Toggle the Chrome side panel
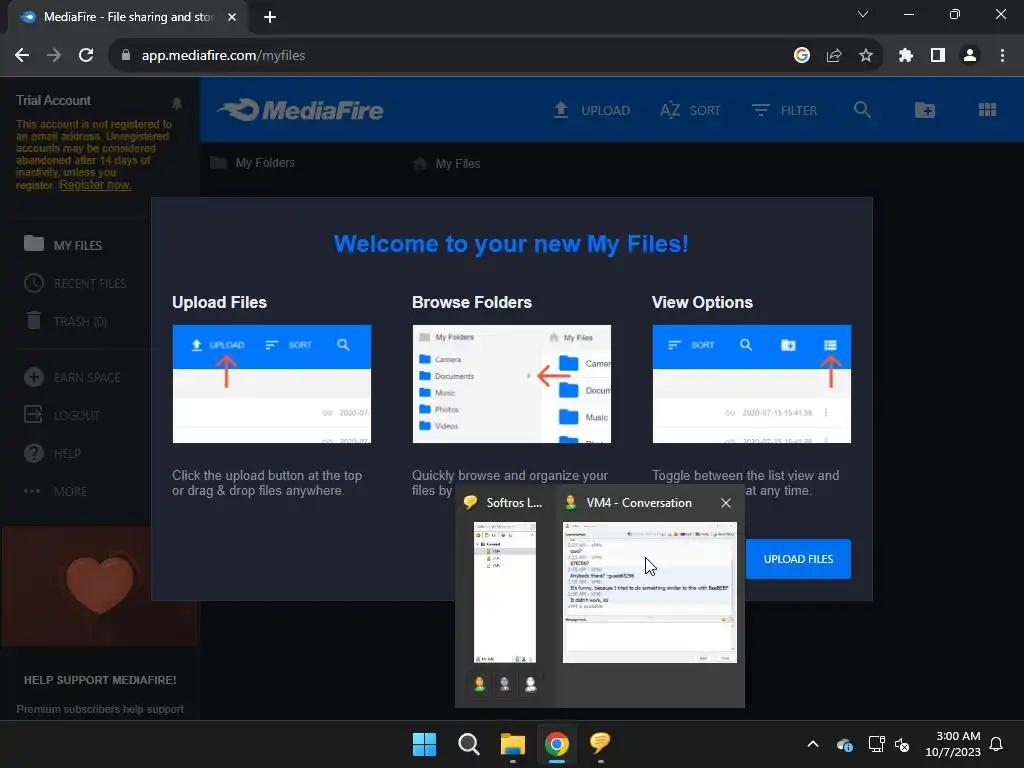 click(x=937, y=56)
